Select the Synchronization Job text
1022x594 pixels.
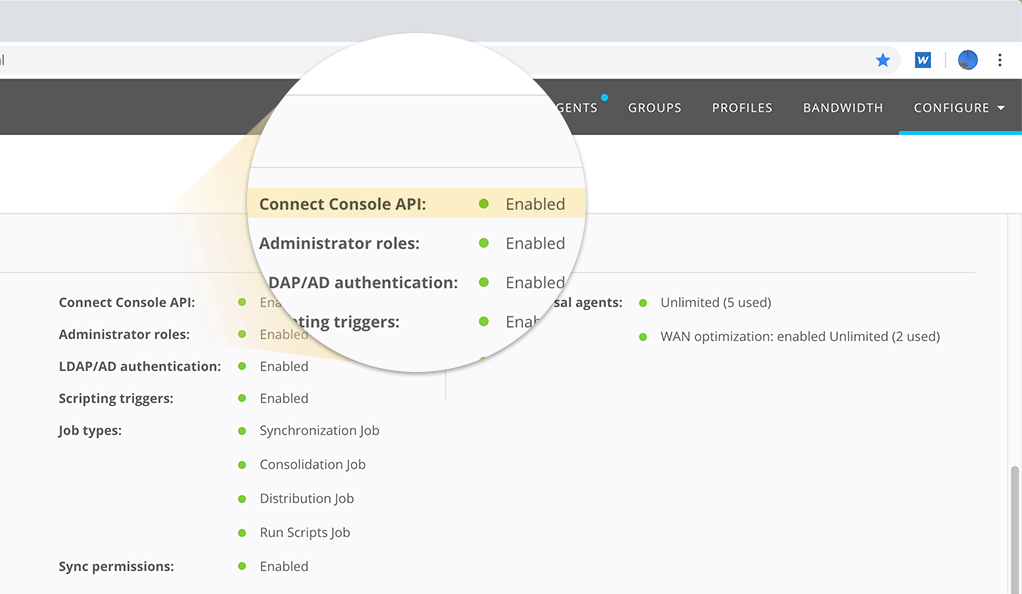point(319,431)
